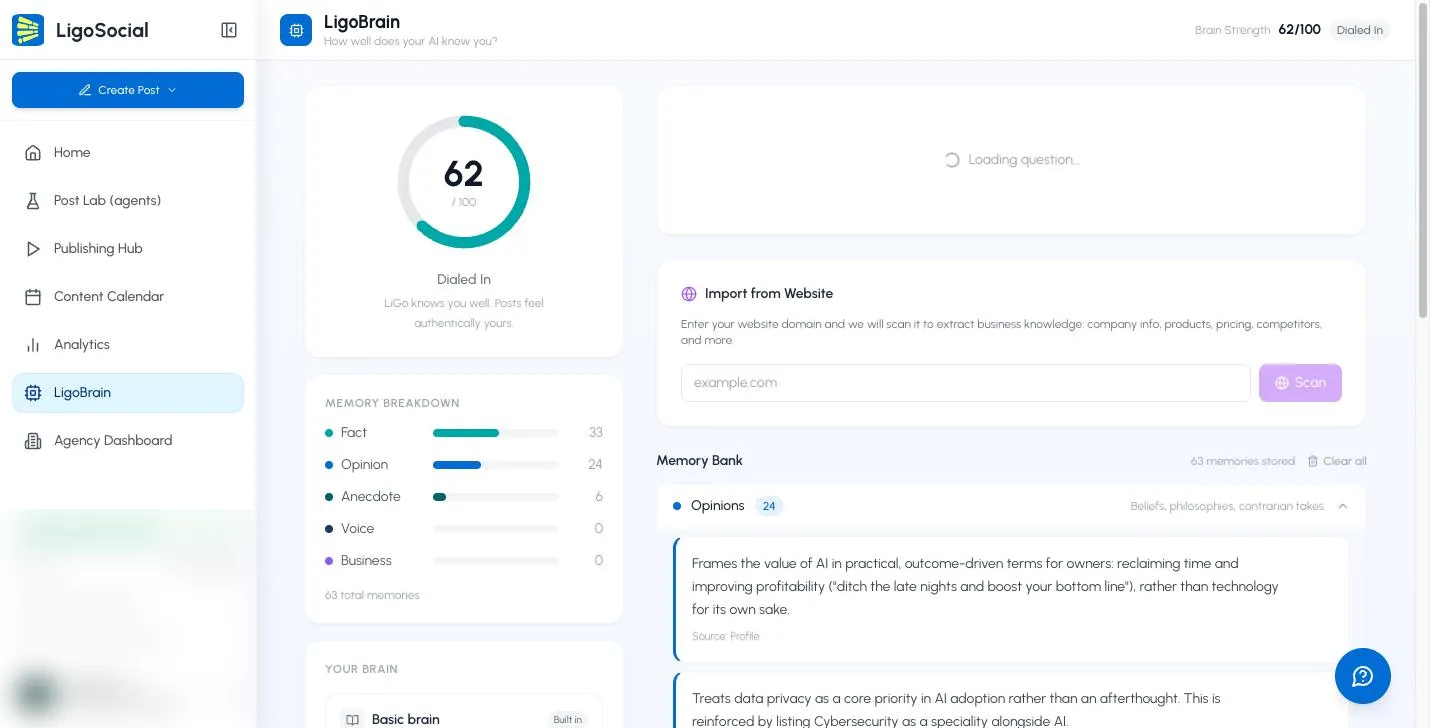Click the Post Lab flask icon

(x=33, y=201)
